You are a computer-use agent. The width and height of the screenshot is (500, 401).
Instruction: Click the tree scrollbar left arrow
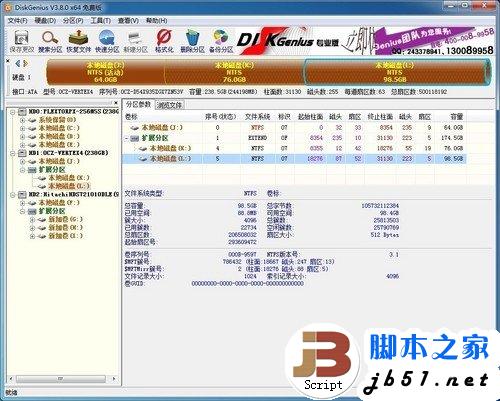point(11,379)
